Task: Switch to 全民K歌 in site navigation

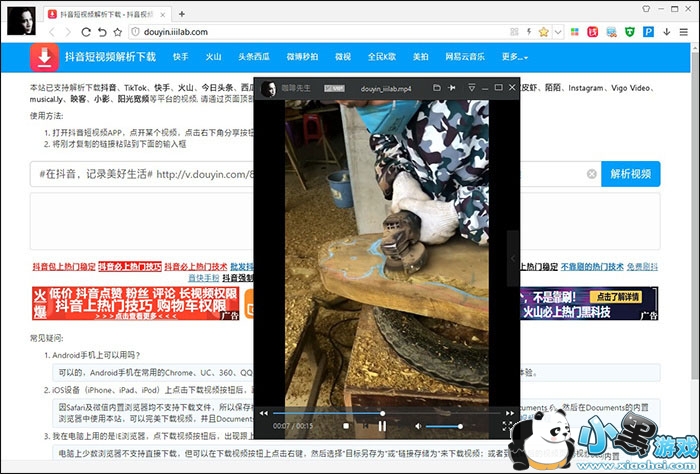Action: coord(382,57)
